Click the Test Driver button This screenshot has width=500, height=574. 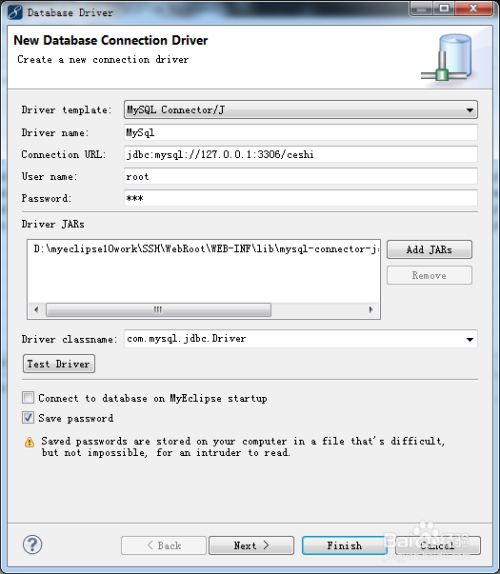pyautogui.click(x=59, y=364)
